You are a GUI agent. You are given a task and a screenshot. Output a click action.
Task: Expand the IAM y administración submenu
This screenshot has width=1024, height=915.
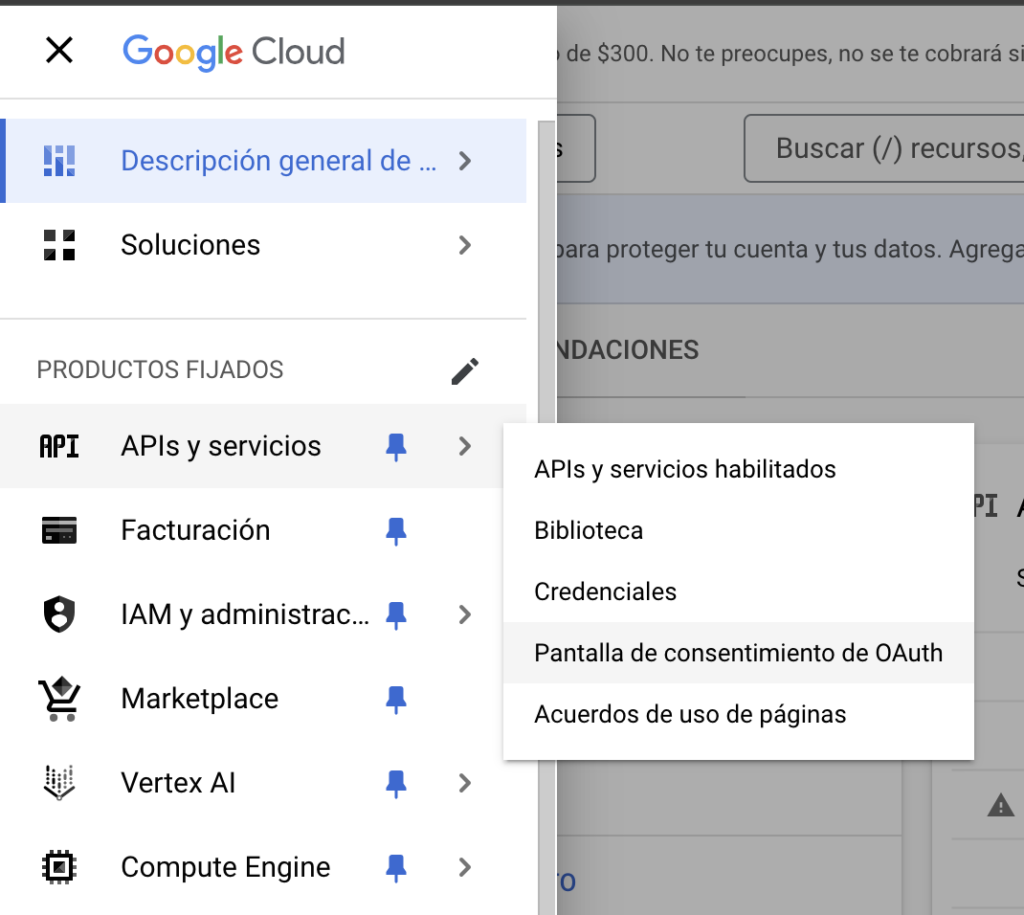[x=464, y=614]
